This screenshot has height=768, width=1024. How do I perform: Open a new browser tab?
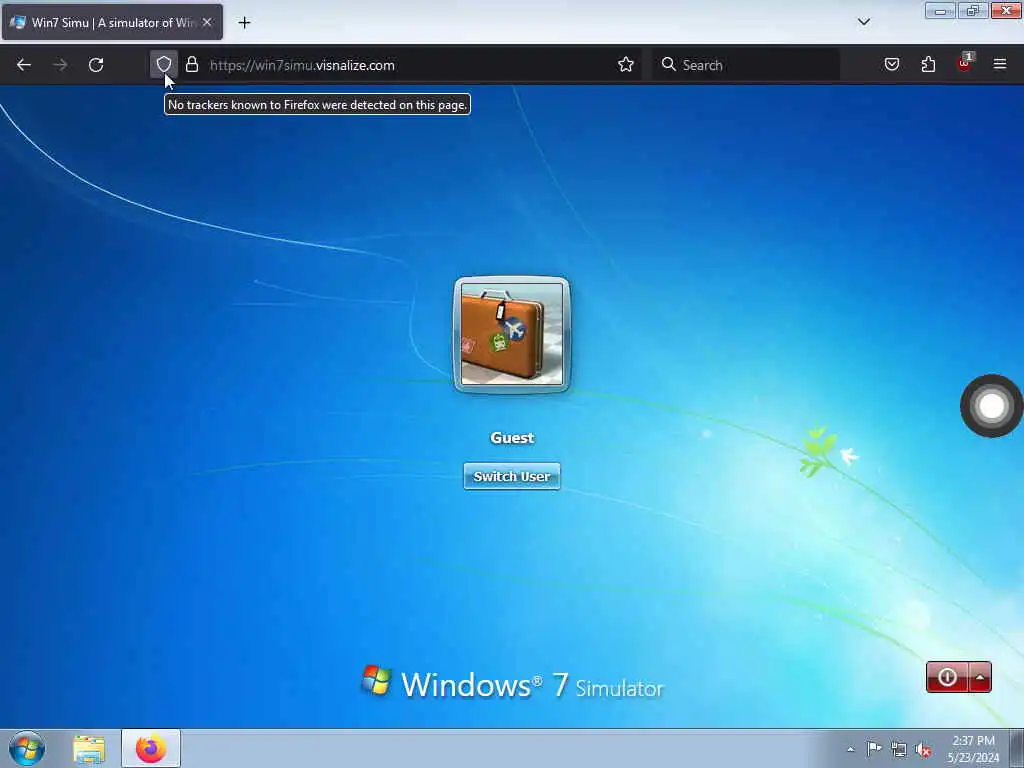click(x=244, y=23)
